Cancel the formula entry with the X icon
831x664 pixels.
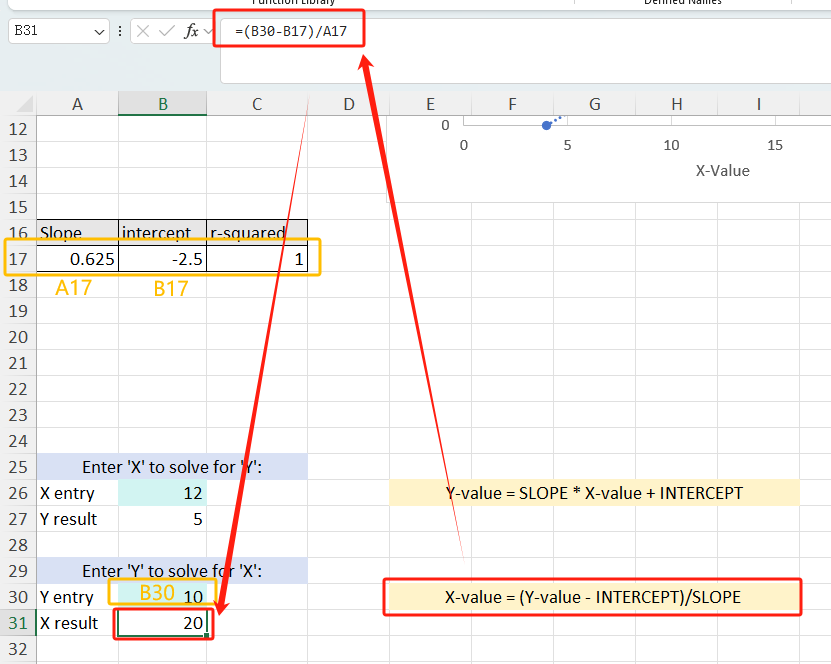pyautogui.click(x=143, y=31)
